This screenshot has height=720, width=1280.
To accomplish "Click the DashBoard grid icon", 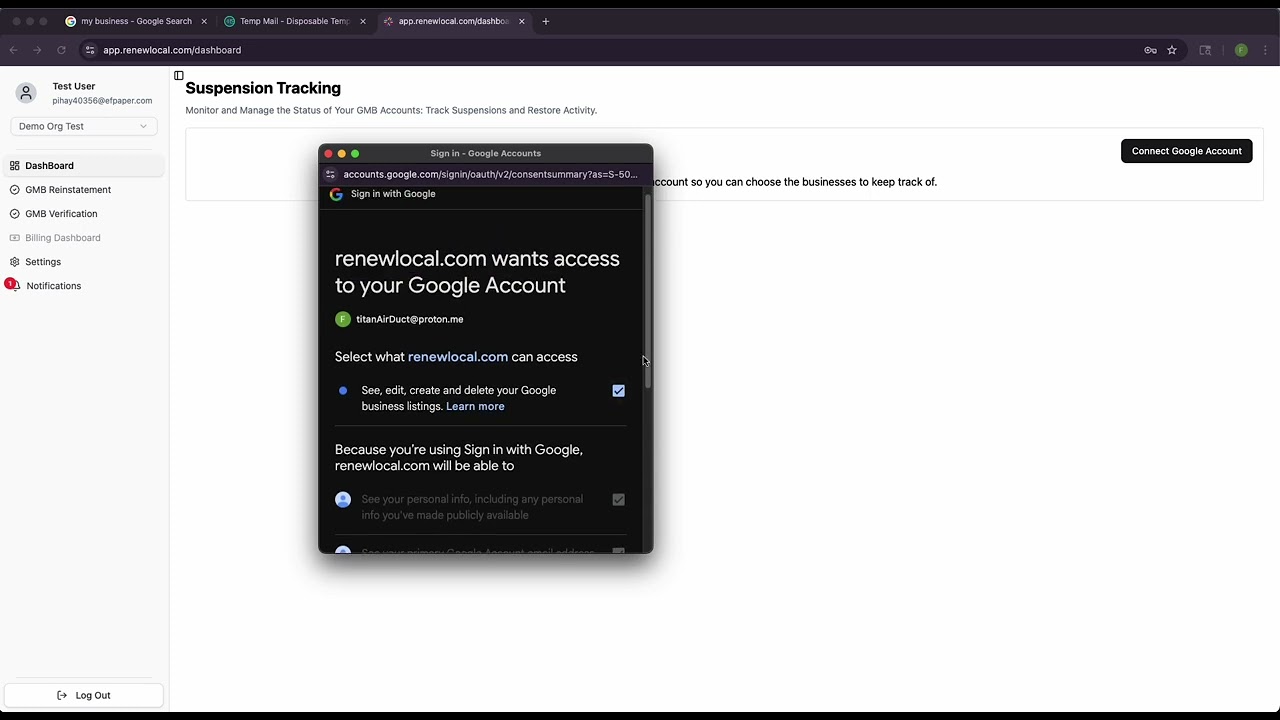I will [15, 166].
